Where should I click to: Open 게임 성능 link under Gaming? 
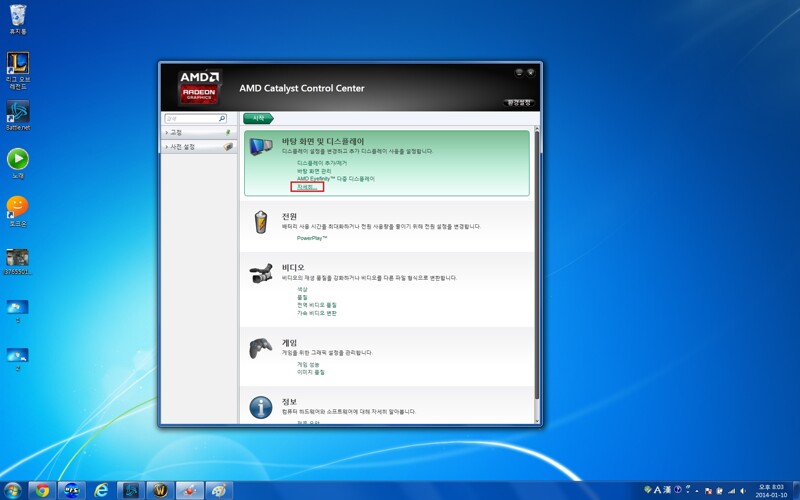pos(308,364)
